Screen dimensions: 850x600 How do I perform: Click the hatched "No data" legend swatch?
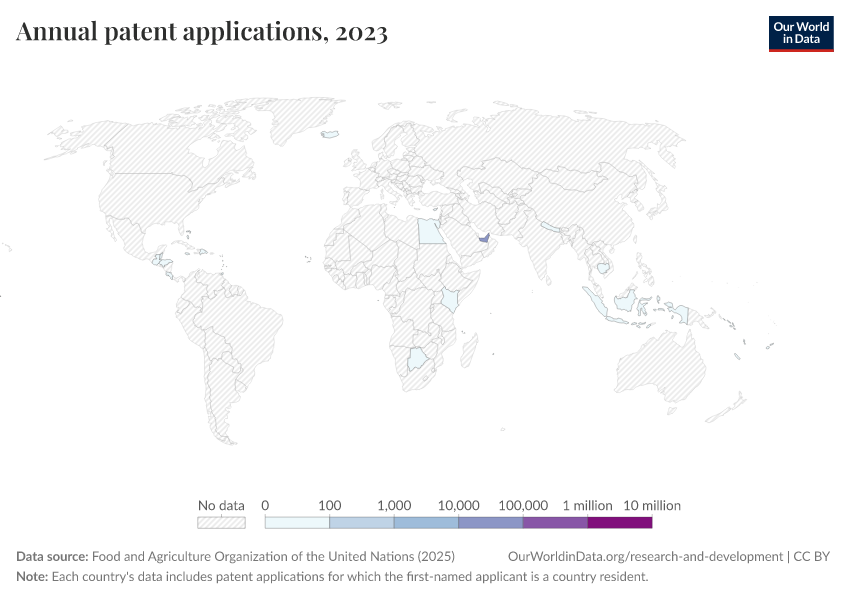(x=222, y=522)
